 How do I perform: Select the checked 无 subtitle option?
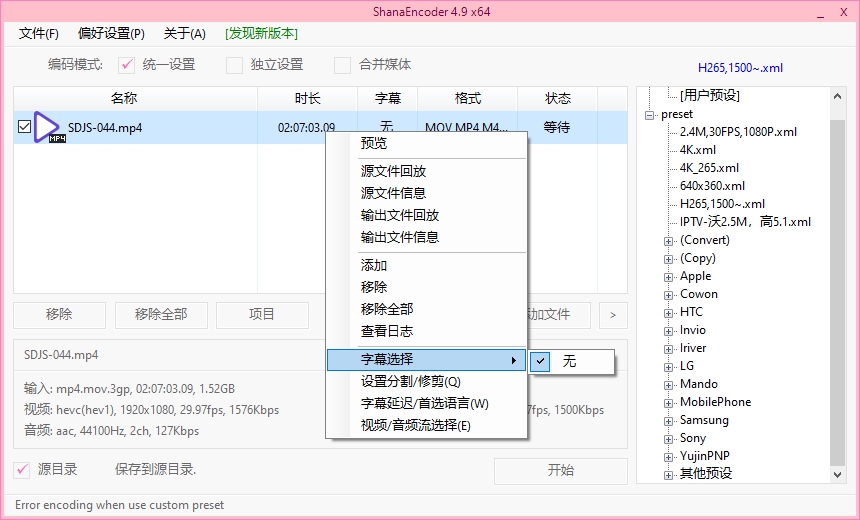(572, 361)
